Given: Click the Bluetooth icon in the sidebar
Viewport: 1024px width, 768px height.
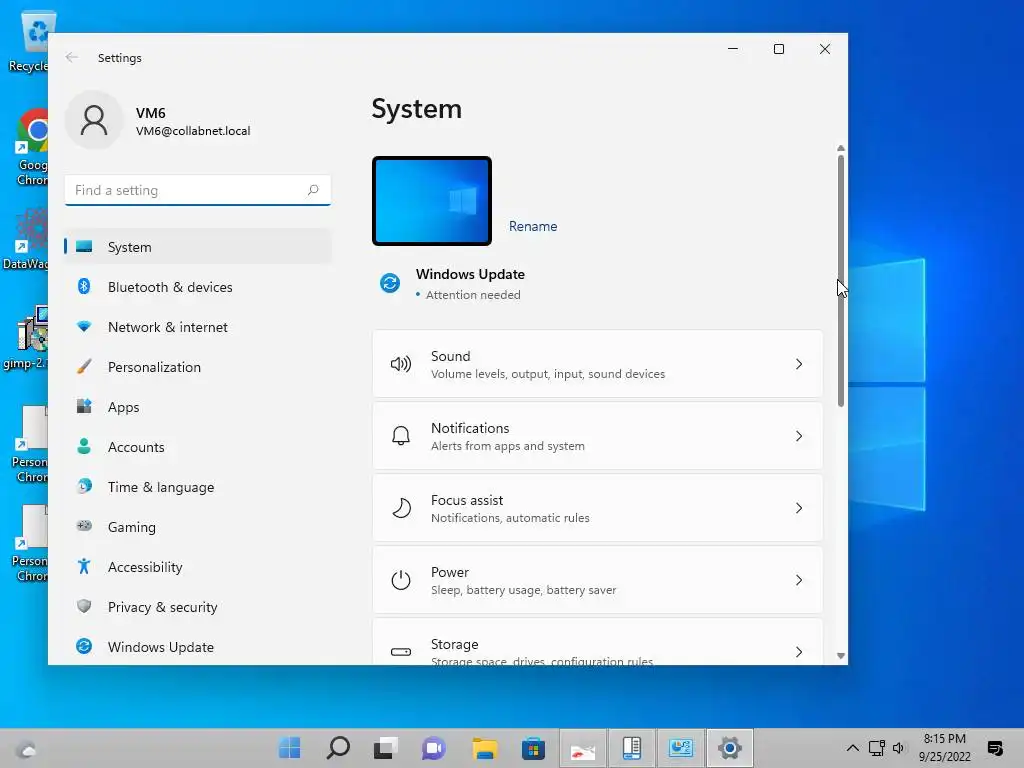Looking at the screenshot, I should [x=84, y=286].
